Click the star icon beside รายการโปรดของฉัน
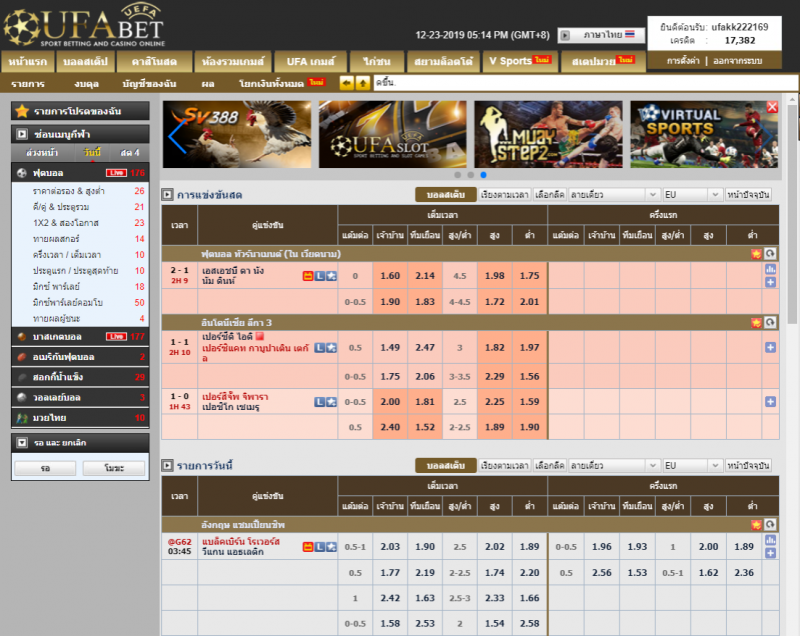The image size is (800, 636). tap(21, 111)
